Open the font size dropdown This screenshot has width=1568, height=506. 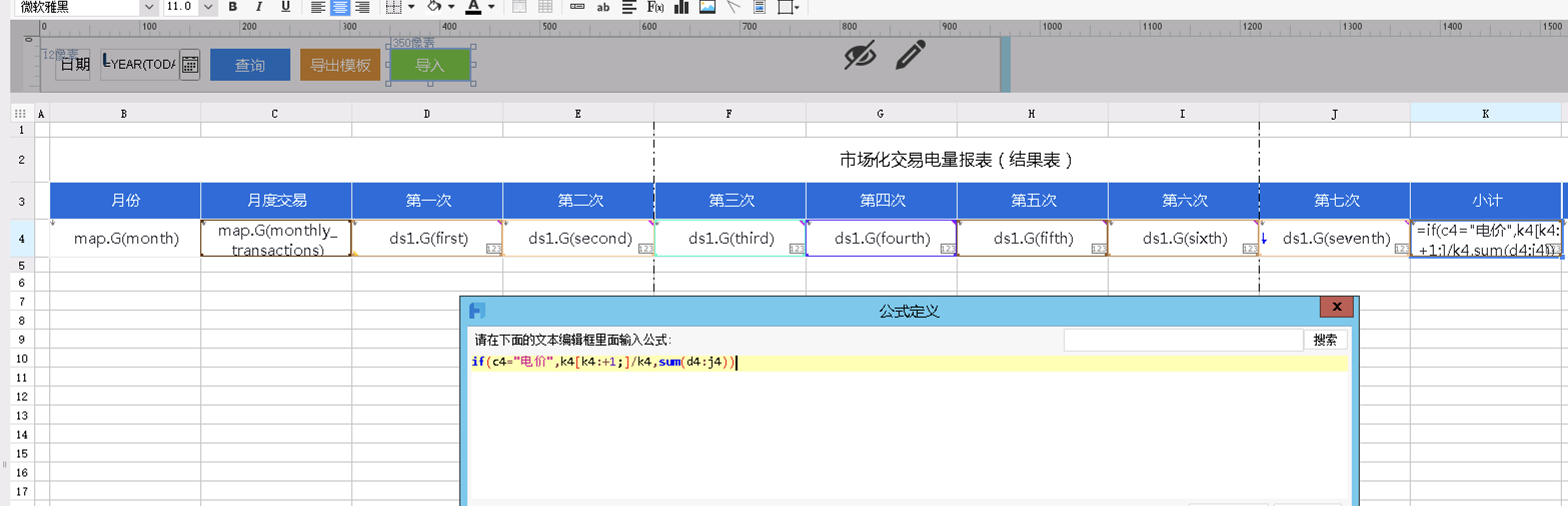click(x=208, y=6)
